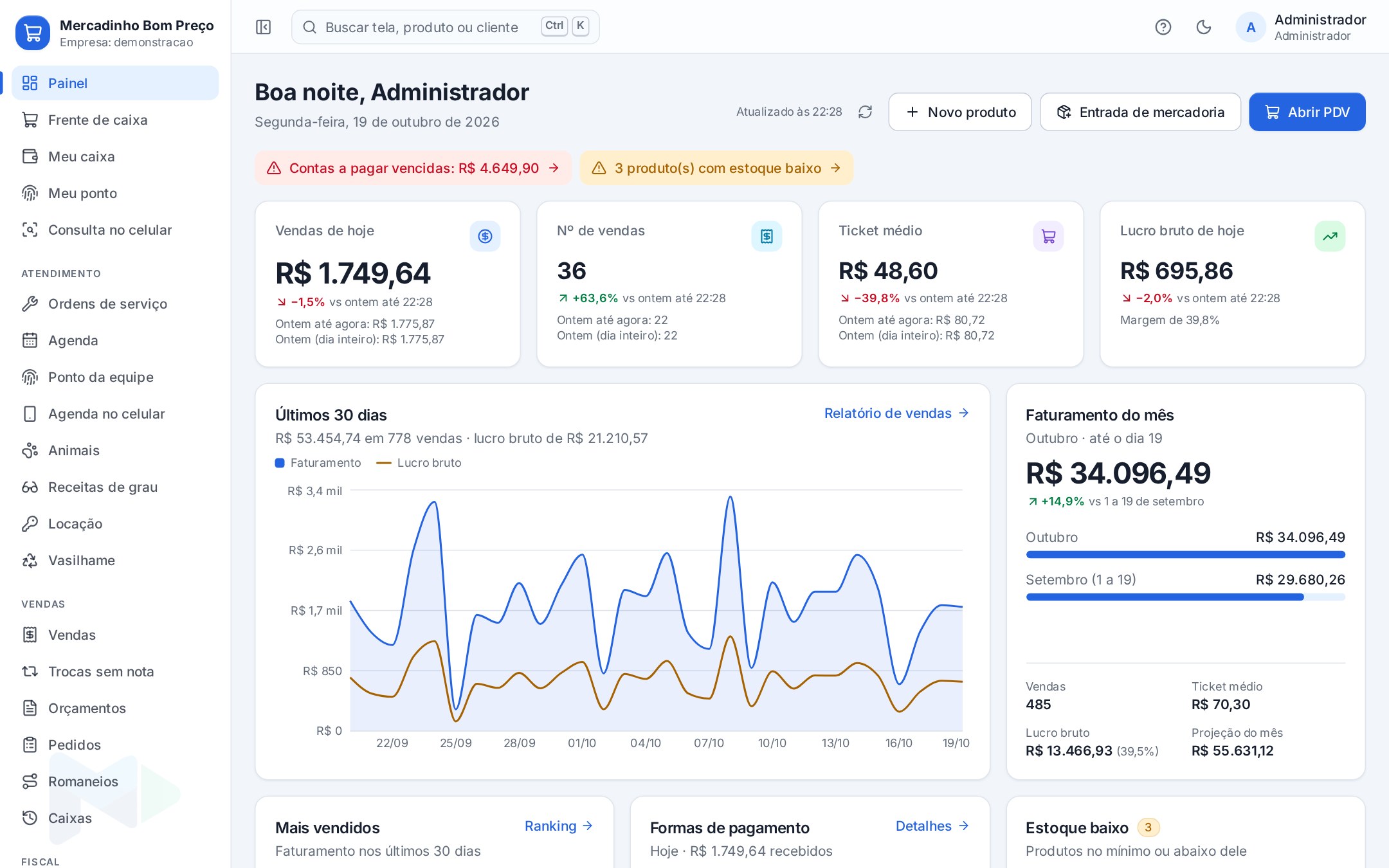The width and height of the screenshot is (1389, 868).
Task: Open Detalhes link in Formas de pagamento
Action: click(x=932, y=826)
